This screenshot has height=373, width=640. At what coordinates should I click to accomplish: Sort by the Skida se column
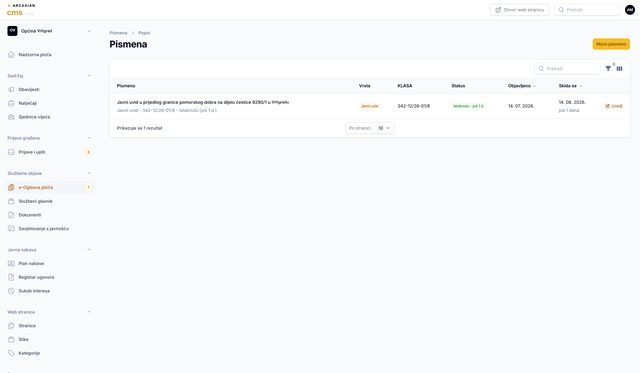(570, 86)
